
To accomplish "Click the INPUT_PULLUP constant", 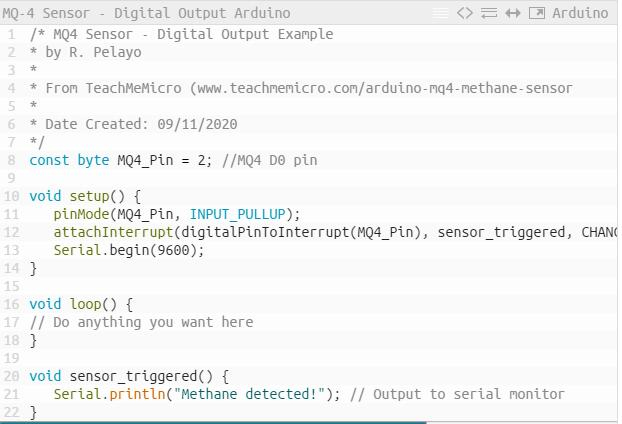I will coord(237,214).
